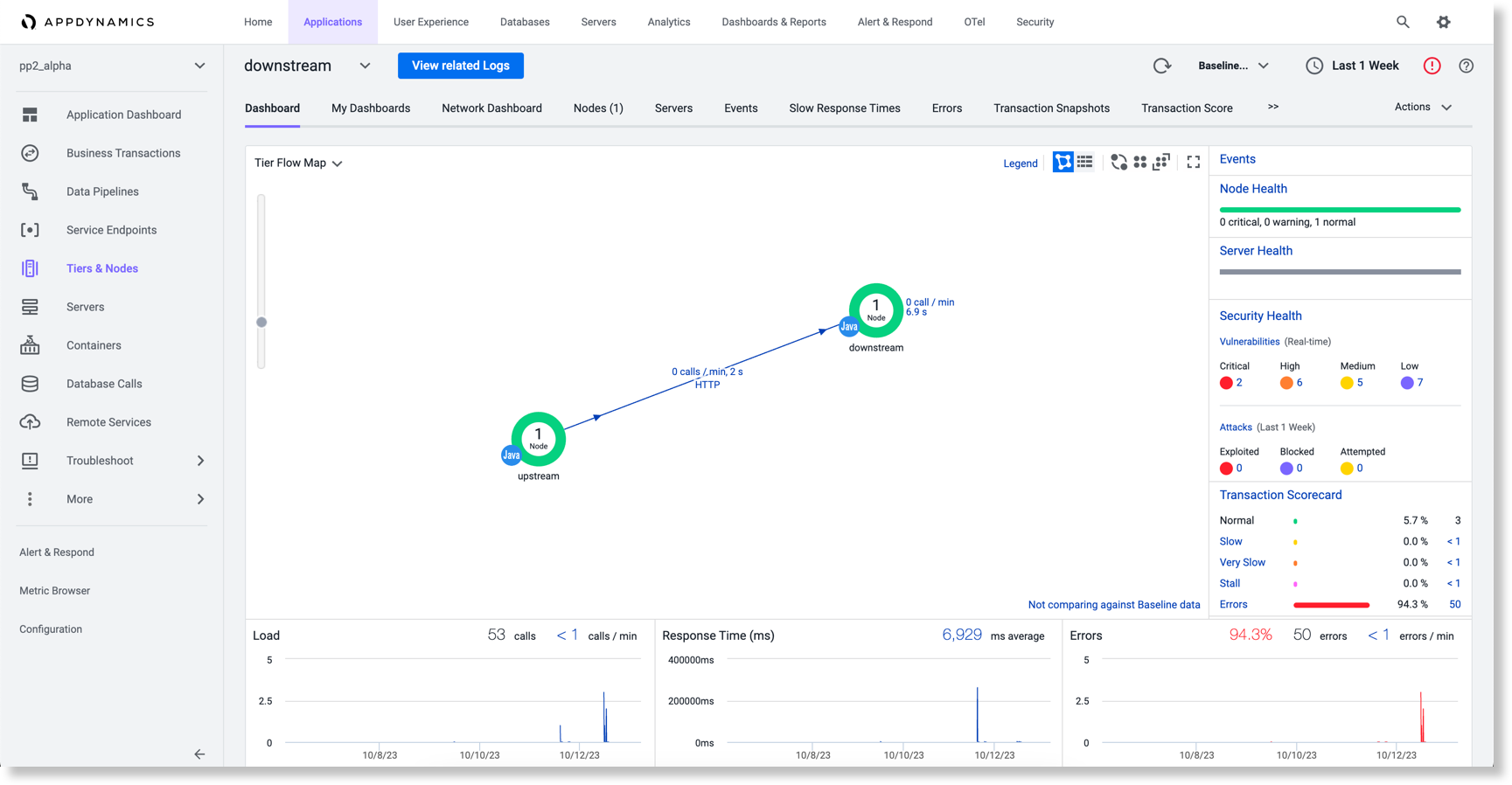Click the Database Calls sidebar icon
The image size is (1512, 785).
click(x=30, y=384)
